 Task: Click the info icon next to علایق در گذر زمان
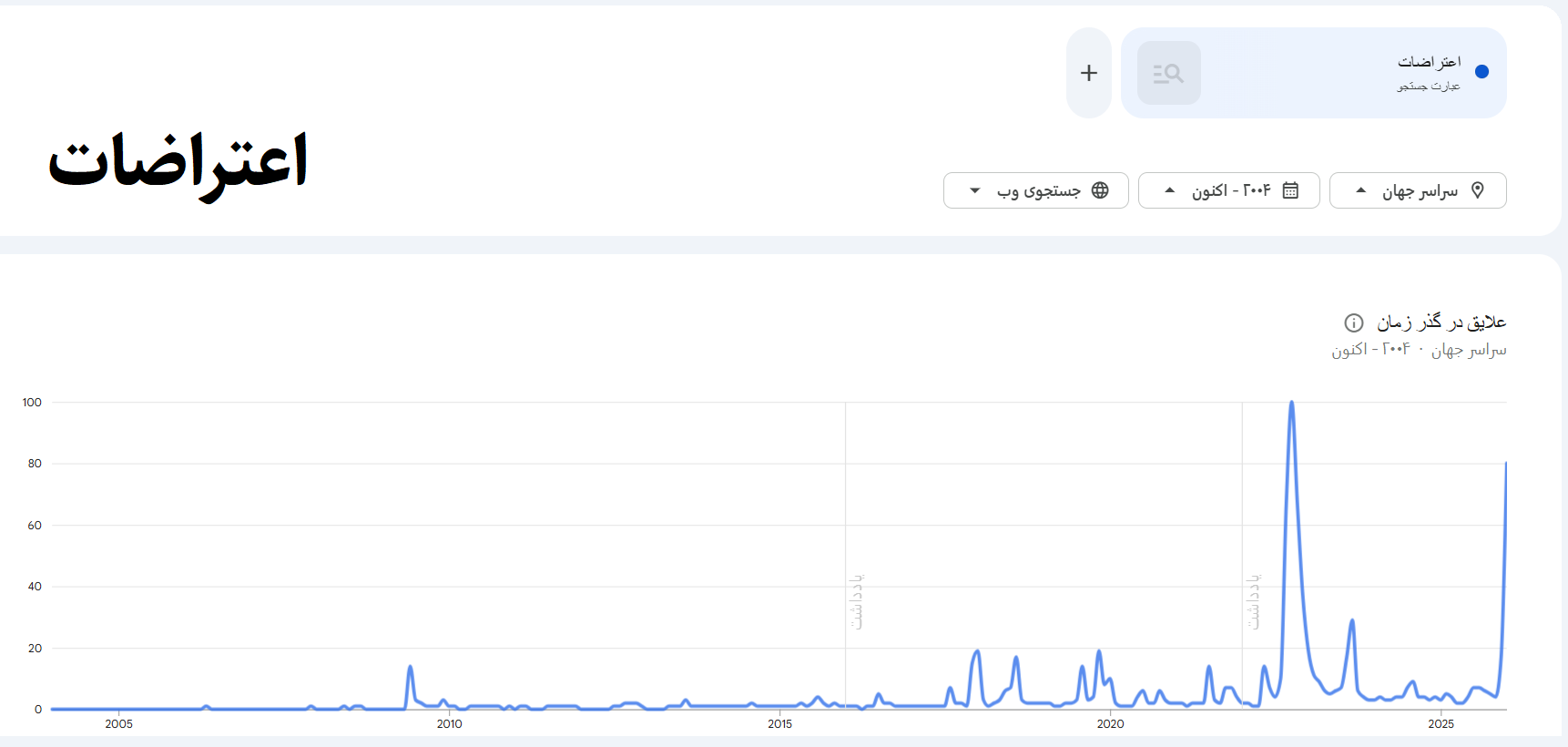(x=1354, y=322)
